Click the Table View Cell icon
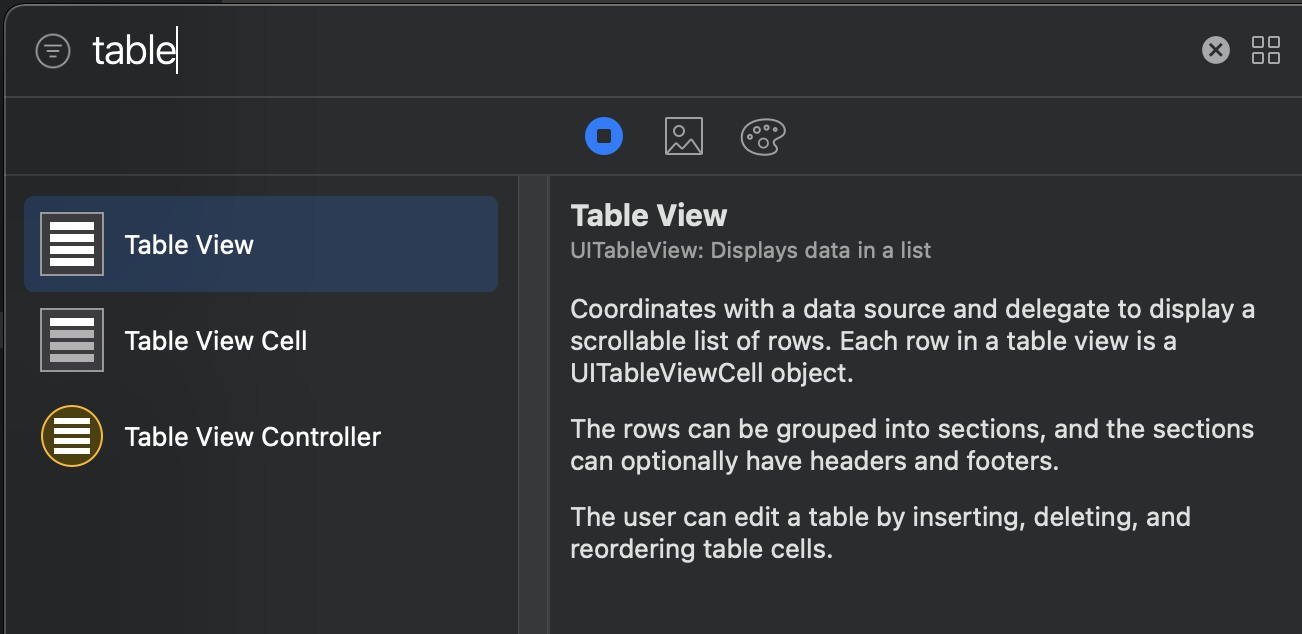 [x=72, y=340]
